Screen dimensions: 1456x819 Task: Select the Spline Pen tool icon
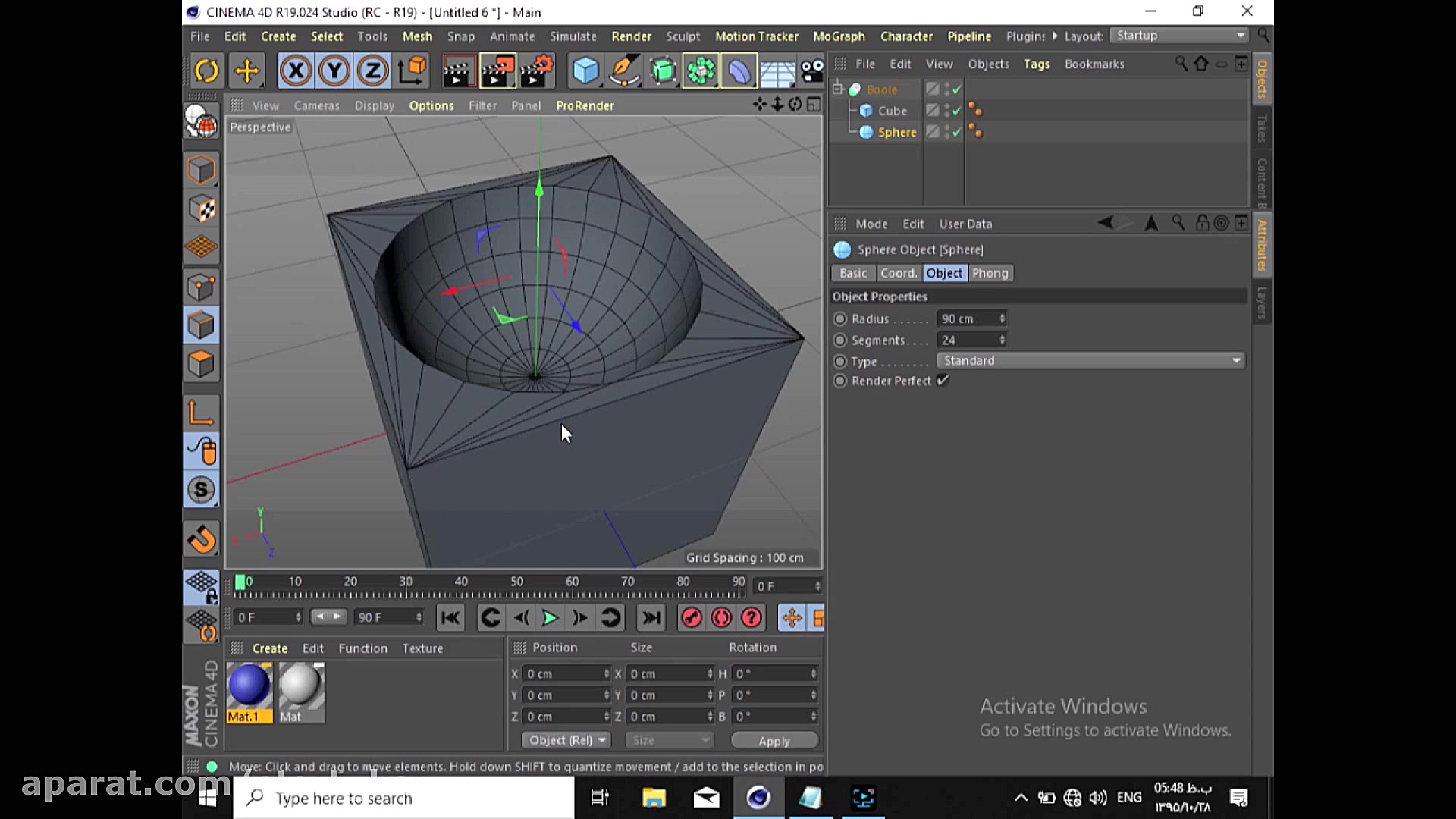623,71
